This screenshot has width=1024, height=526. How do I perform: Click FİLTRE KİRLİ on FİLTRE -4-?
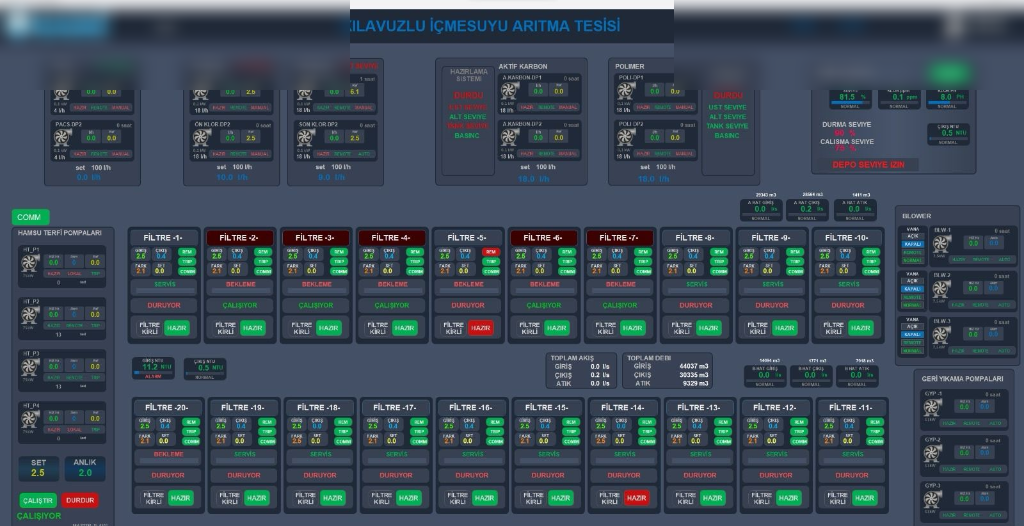click(x=377, y=328)
